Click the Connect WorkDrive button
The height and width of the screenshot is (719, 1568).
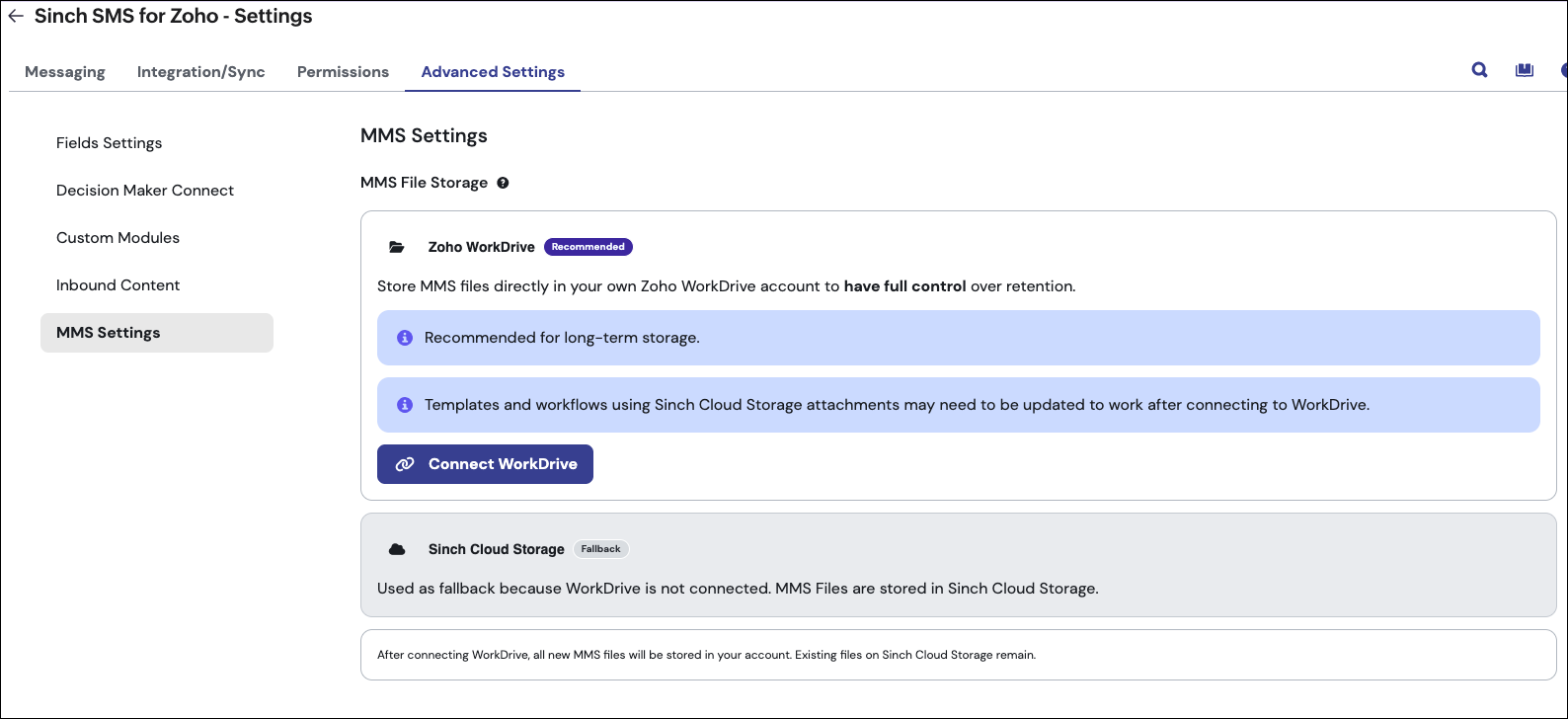click(485, 464)
